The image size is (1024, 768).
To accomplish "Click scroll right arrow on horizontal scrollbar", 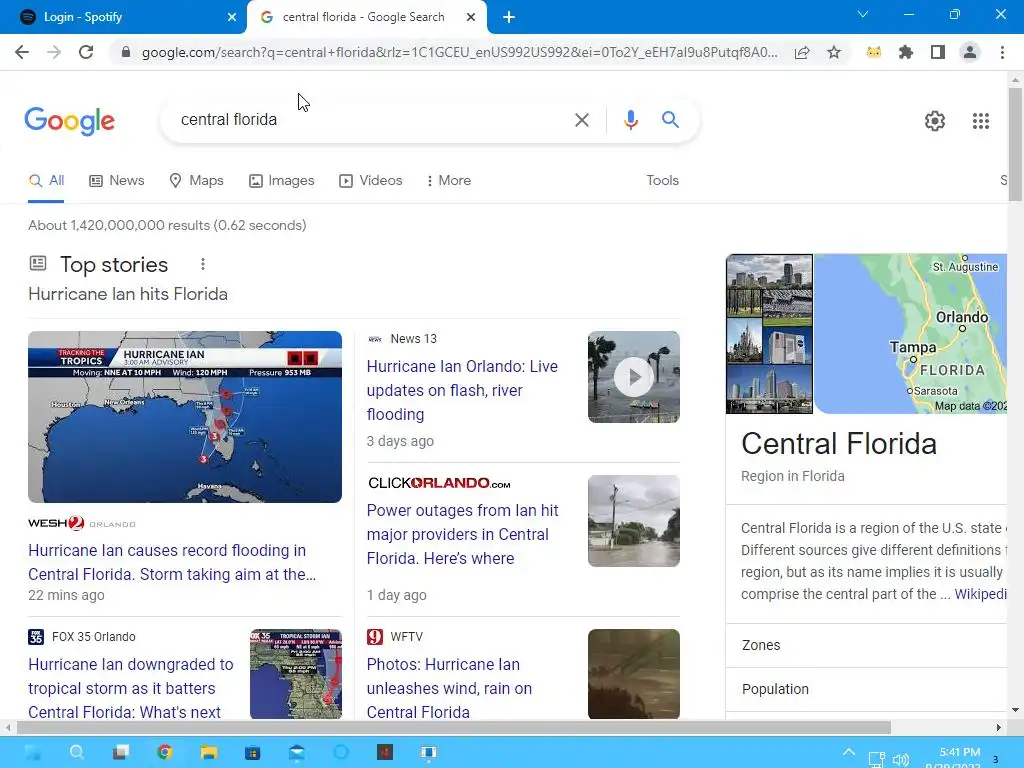I will (998, 728).
